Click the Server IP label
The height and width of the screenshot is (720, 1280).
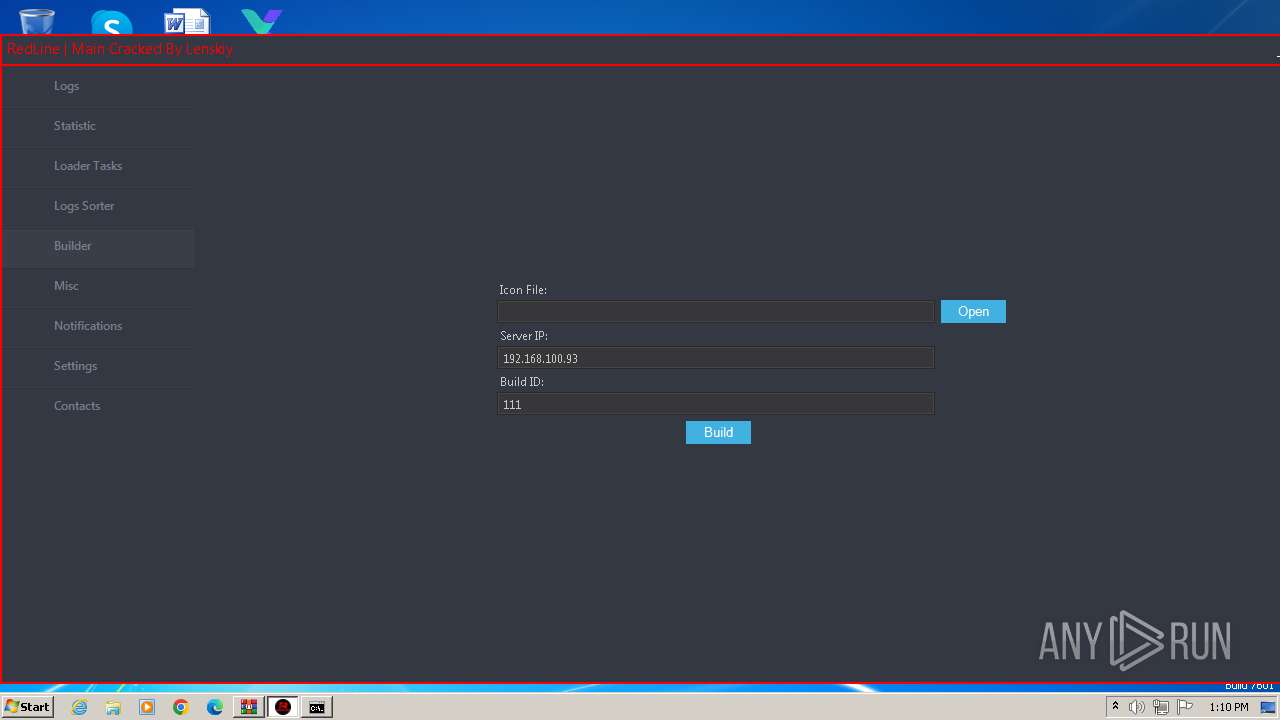point(524,336)
